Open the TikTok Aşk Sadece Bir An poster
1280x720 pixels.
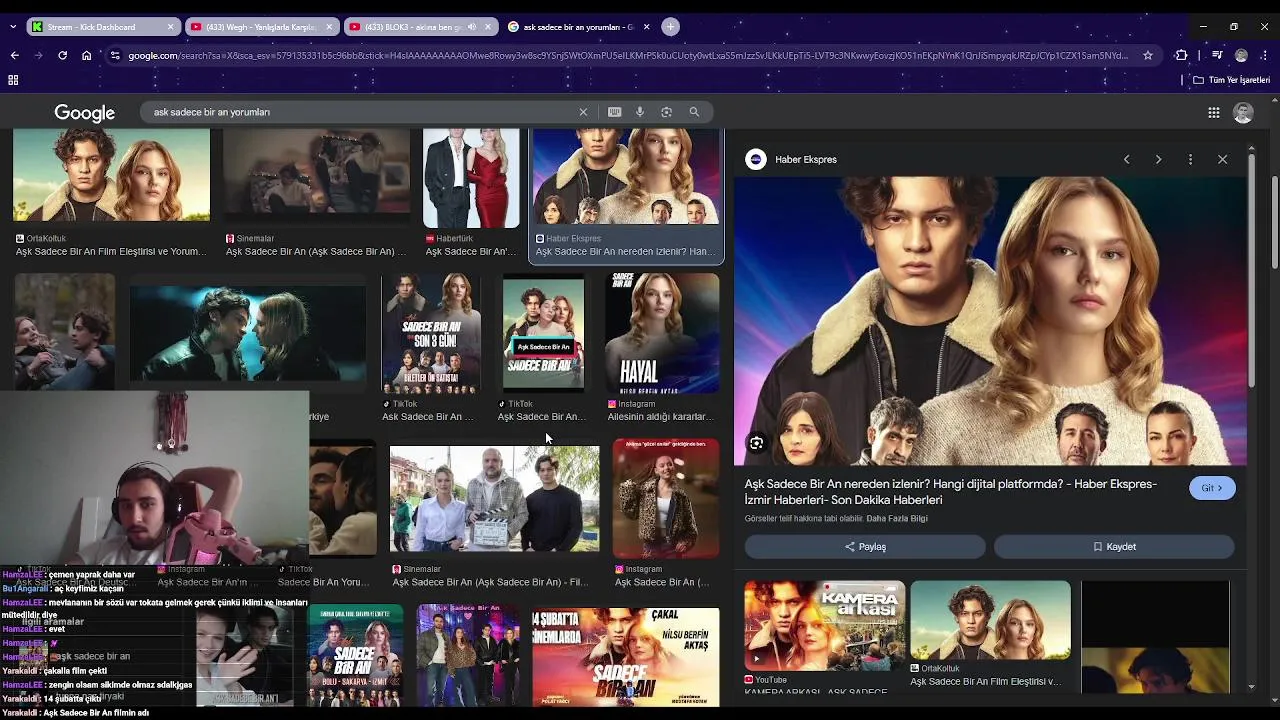(x=543, y=334)
